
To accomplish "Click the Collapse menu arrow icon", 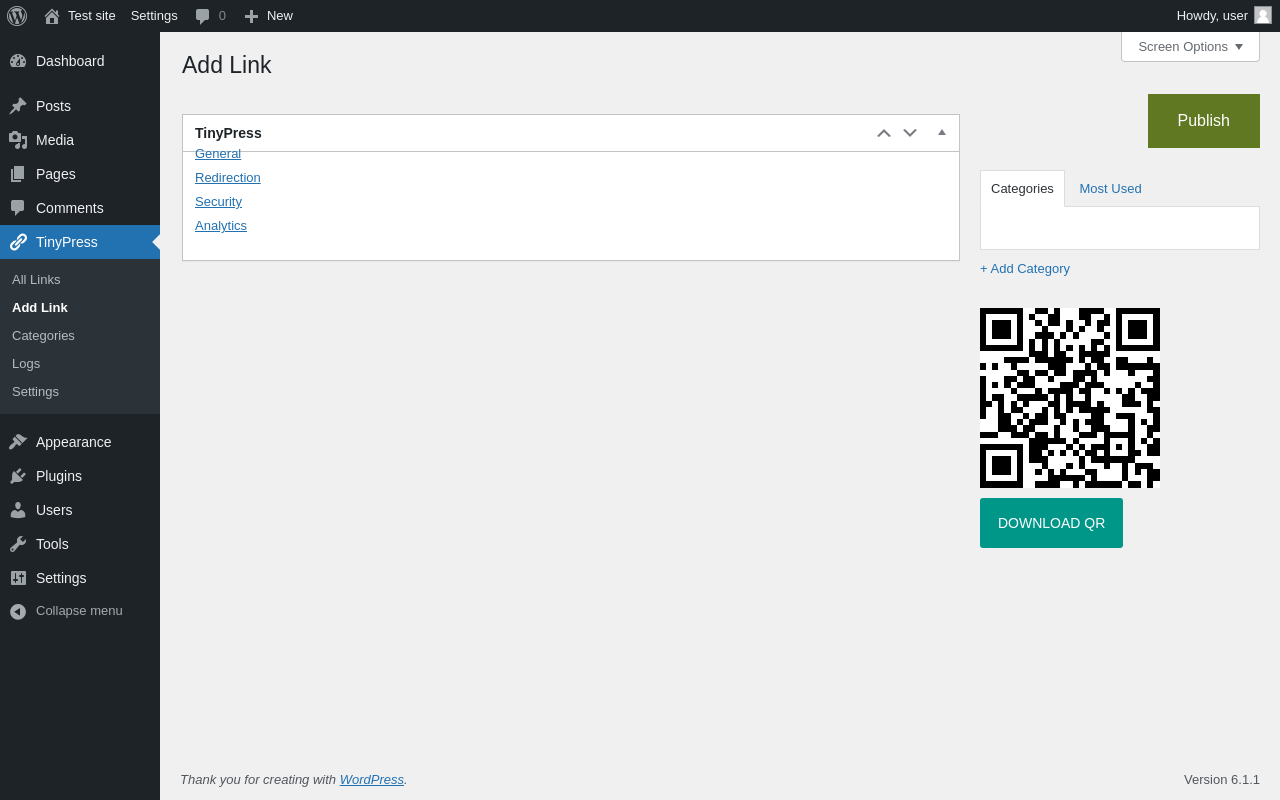I will click(x=18, y=611).
